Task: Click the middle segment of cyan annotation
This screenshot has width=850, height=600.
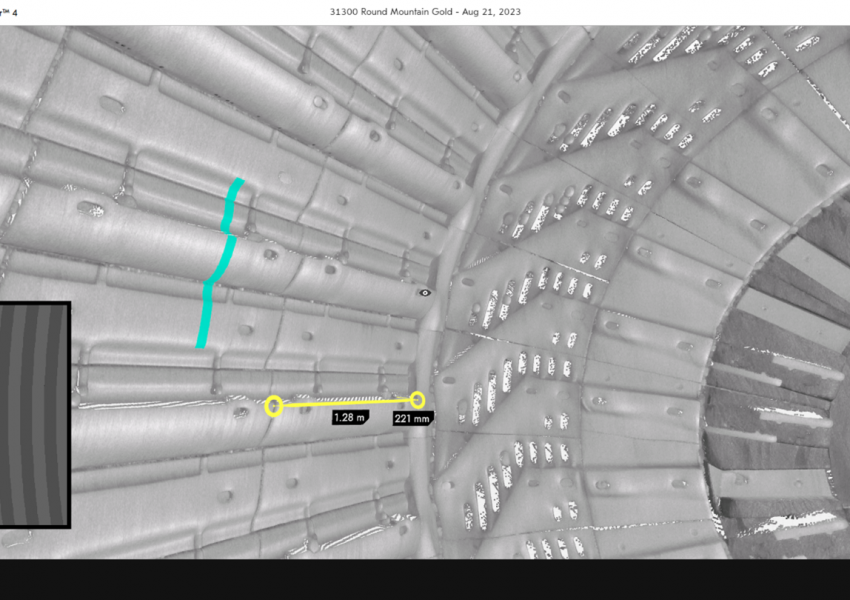Action: pos(218,262)
